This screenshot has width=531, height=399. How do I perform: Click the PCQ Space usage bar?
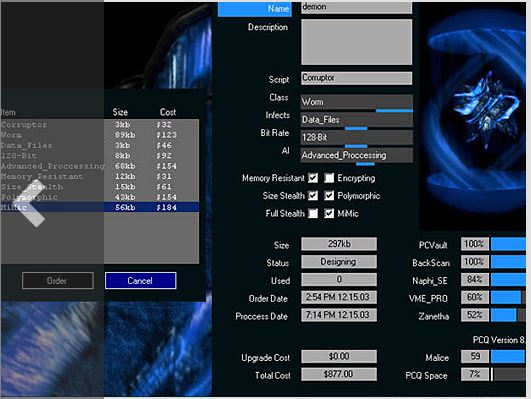508,374
